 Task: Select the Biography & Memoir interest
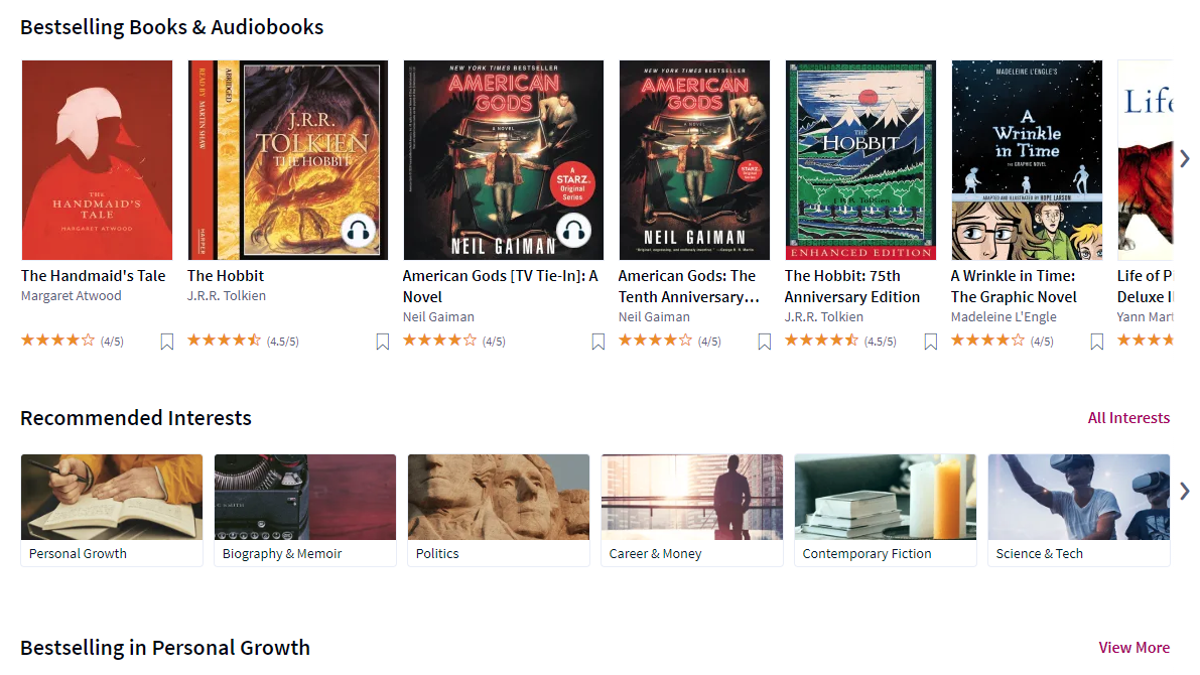coord(305,511)
